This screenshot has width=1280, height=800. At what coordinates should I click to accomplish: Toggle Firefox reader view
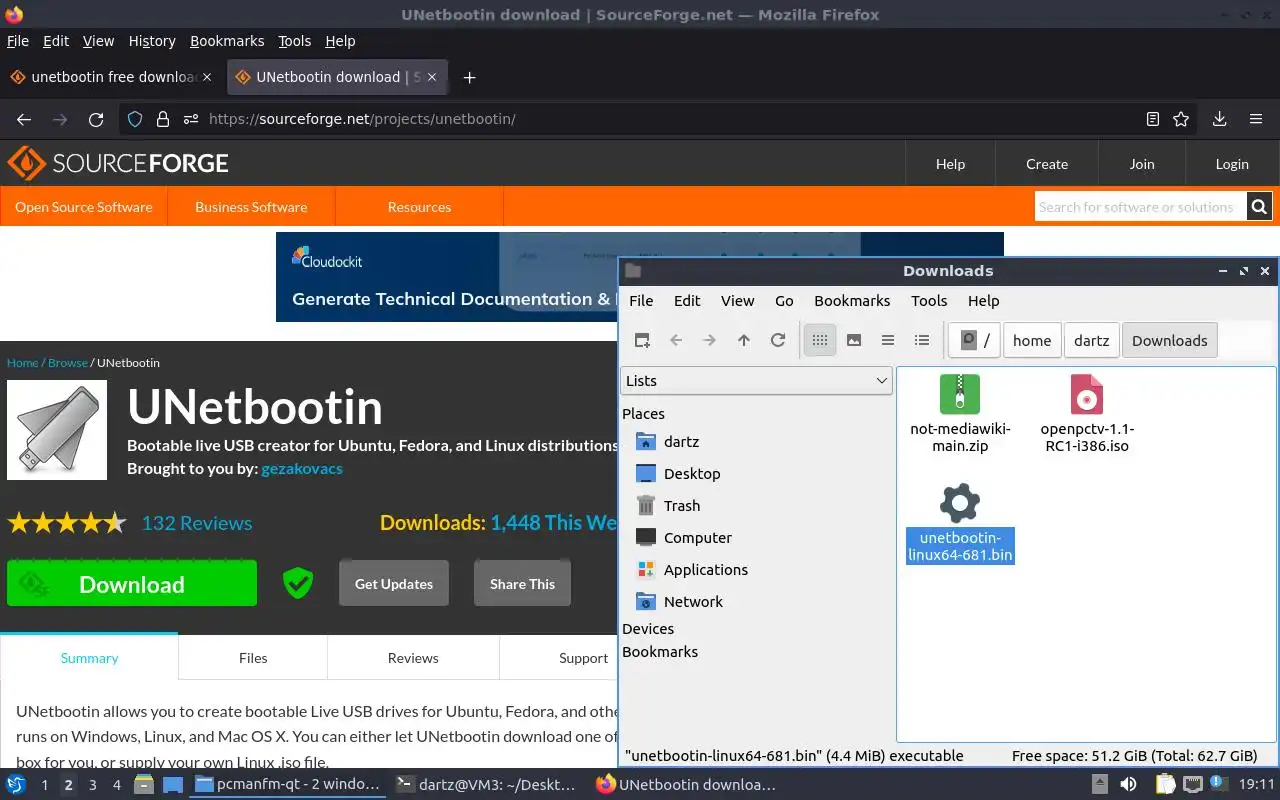pos(1153,119)
